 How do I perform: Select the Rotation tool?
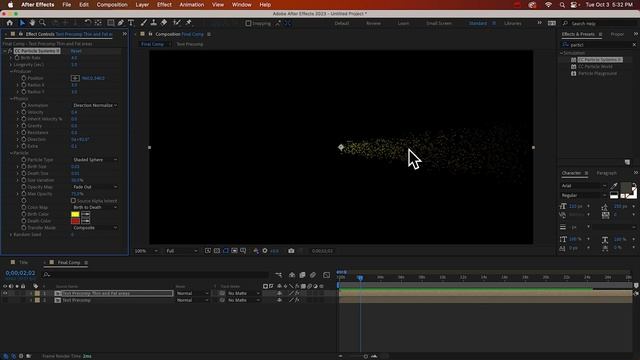tap(88, 23)
